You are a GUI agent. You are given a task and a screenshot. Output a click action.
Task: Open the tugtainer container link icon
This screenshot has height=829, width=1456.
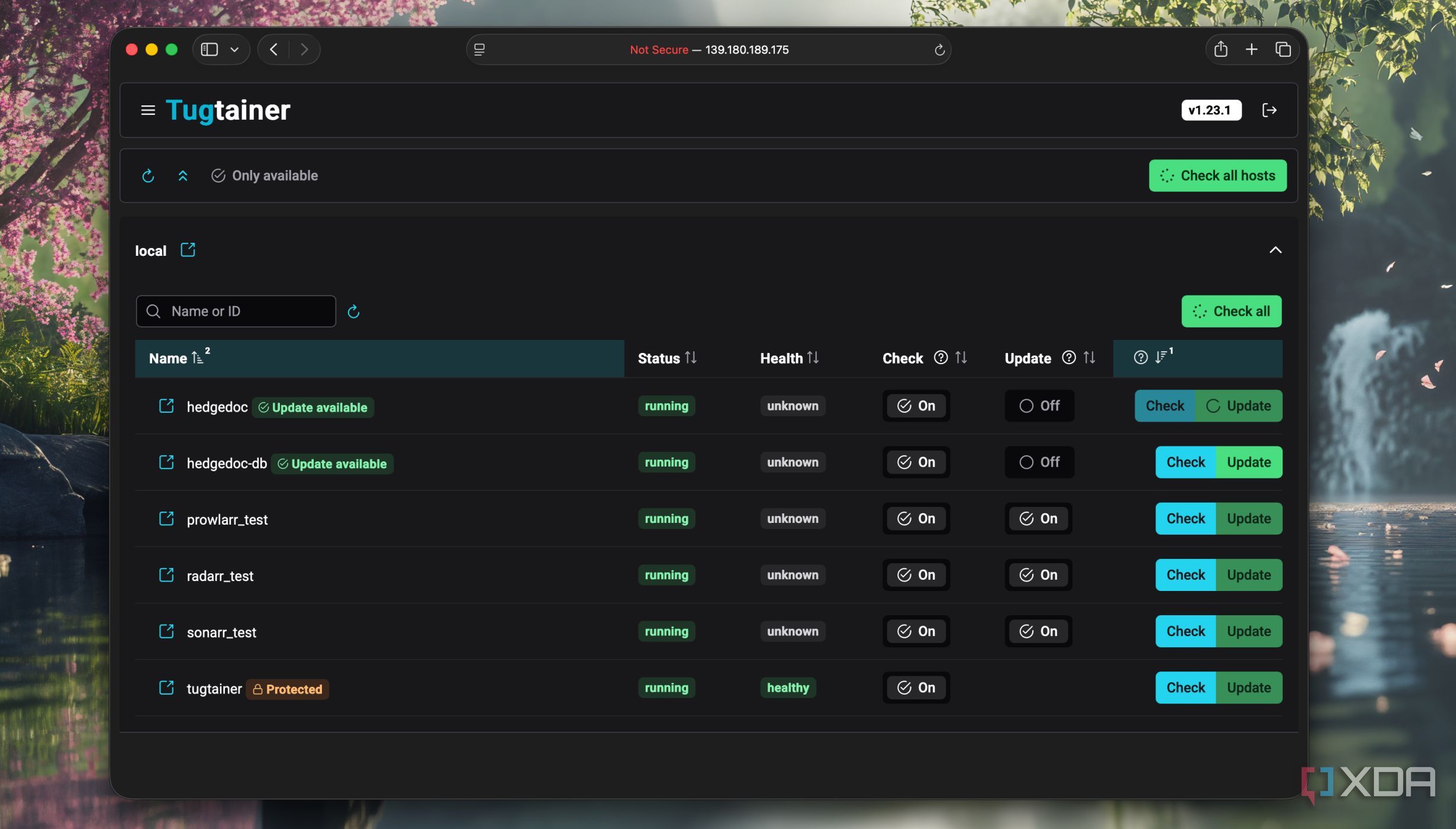tap(166, 687)
